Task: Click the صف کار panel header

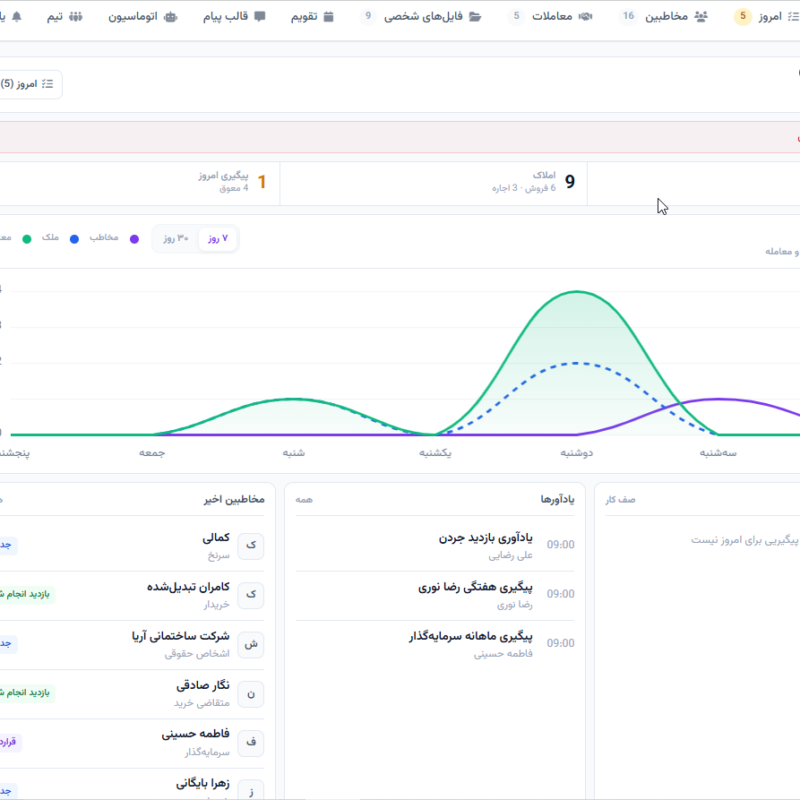Action: coord(620,499)
